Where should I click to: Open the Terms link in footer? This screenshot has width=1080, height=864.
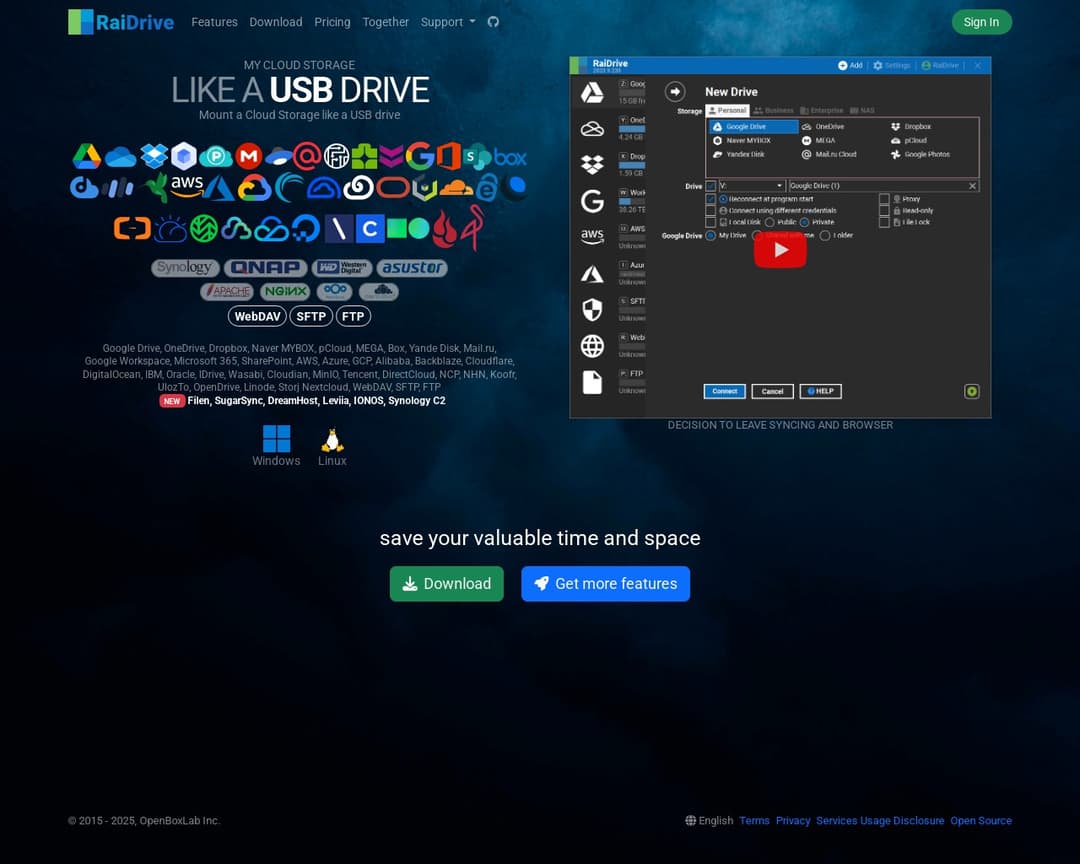pyautogui.click(x=754, y=821)
